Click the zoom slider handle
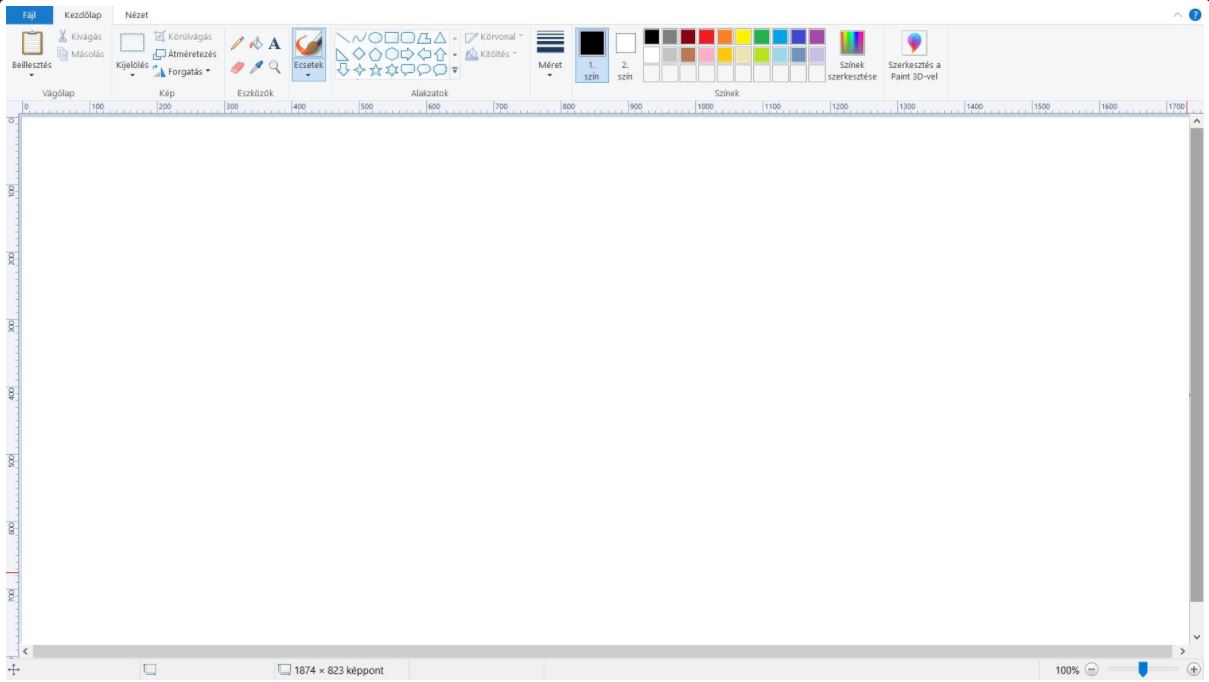The image size is (1209, 682). click(1143, 670)
